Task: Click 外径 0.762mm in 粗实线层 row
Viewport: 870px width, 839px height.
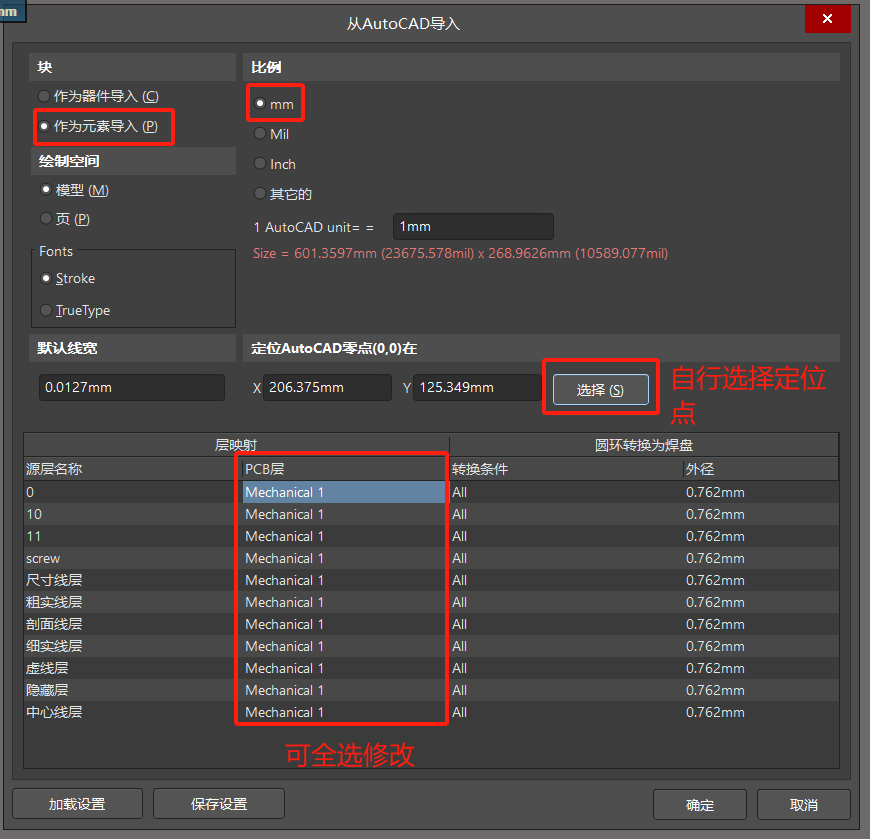Action: pos(715,602)
